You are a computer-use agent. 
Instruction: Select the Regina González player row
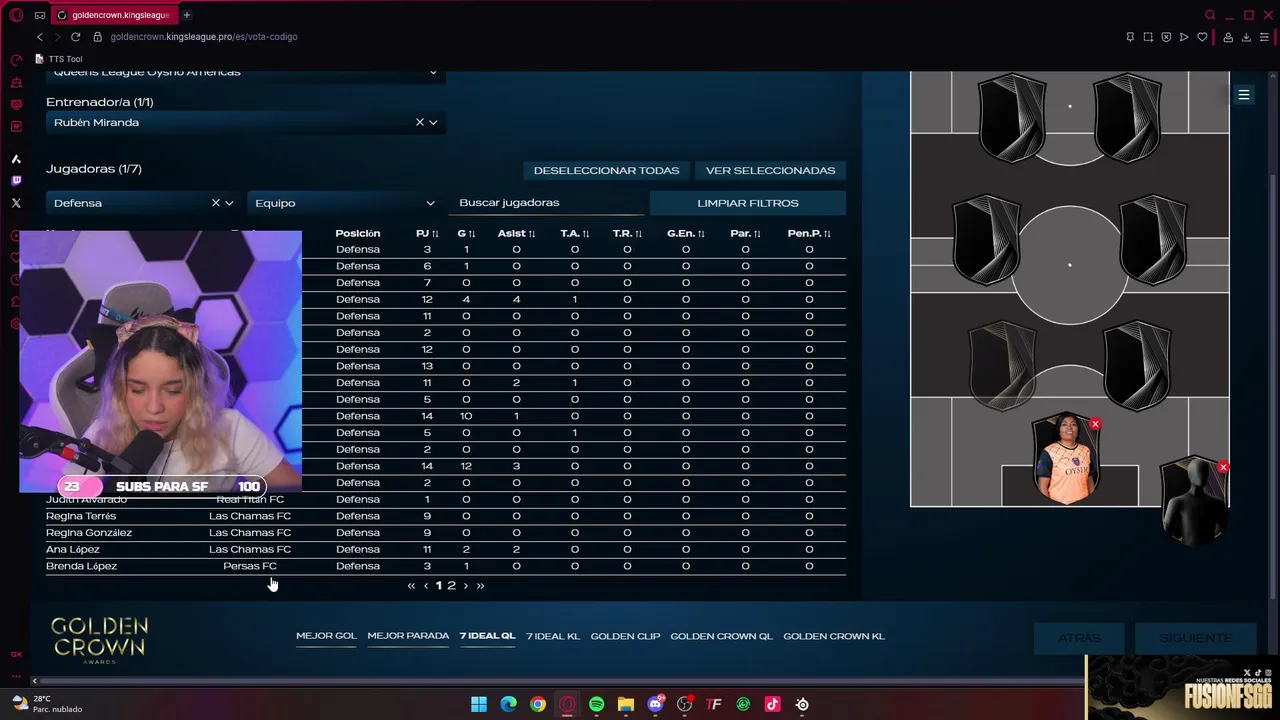(x=445, y=533)
